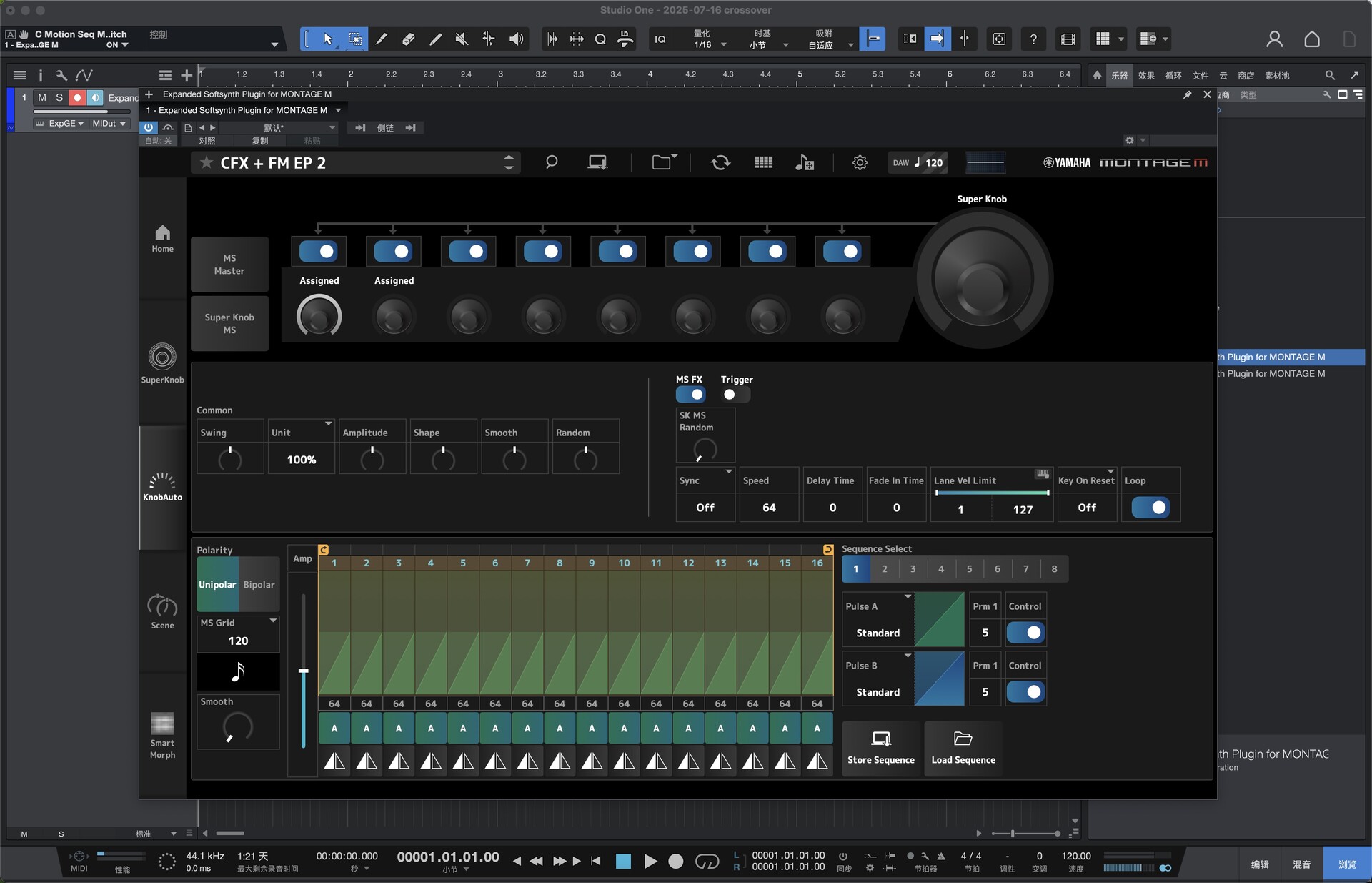Open the 循环 browser tab

(1173, 75)
